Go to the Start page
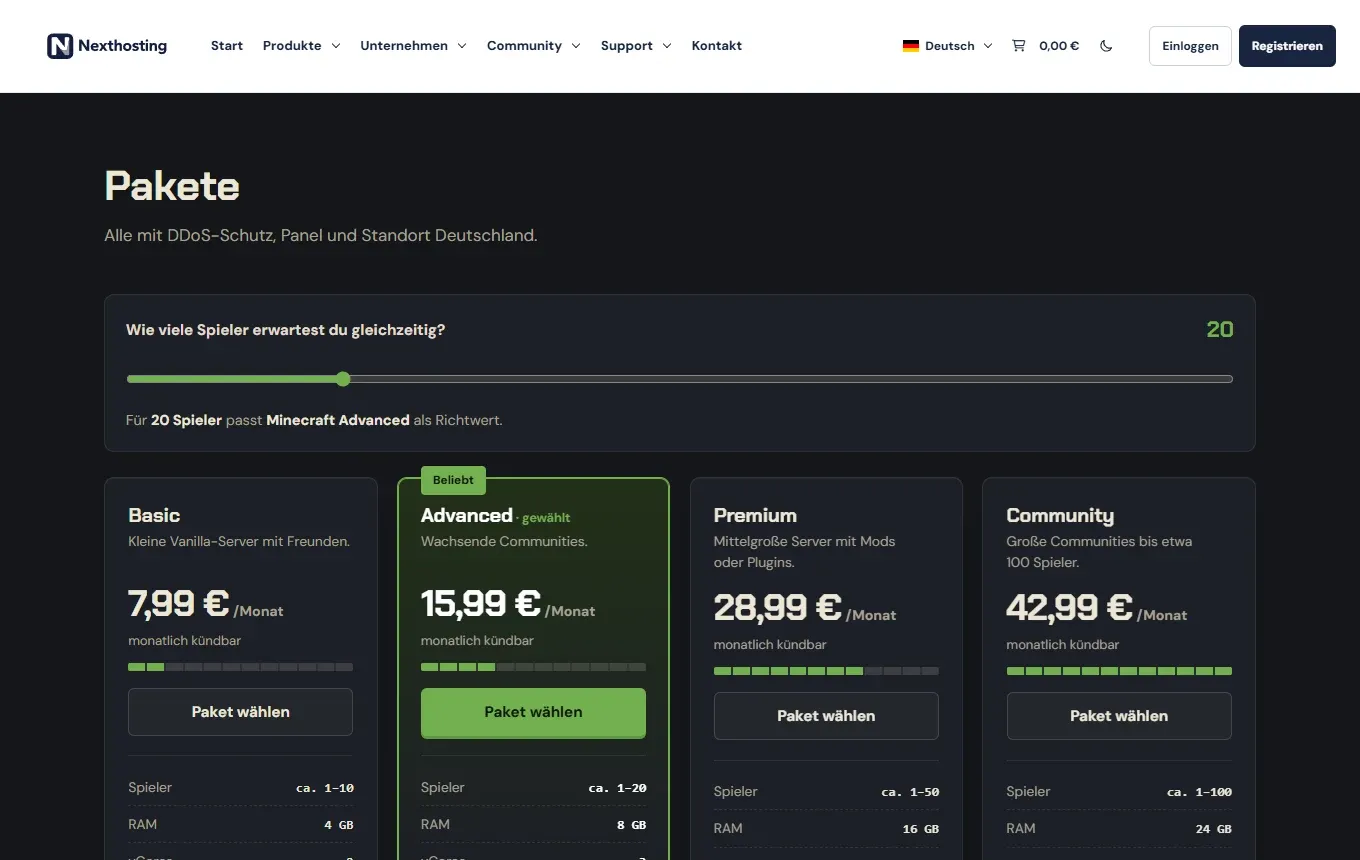This screenshot has height=860, width=1360. (227, 46)
